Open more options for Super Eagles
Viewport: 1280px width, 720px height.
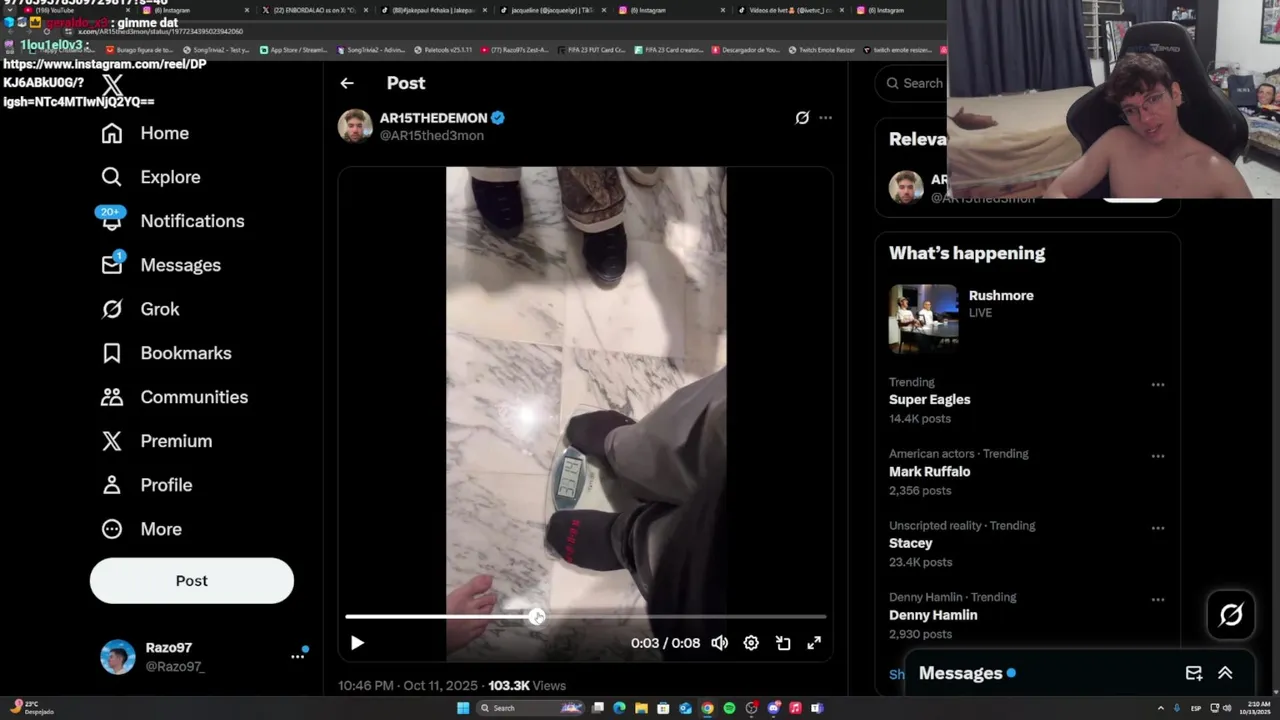pyautogui.click(x=1157, y=385)
